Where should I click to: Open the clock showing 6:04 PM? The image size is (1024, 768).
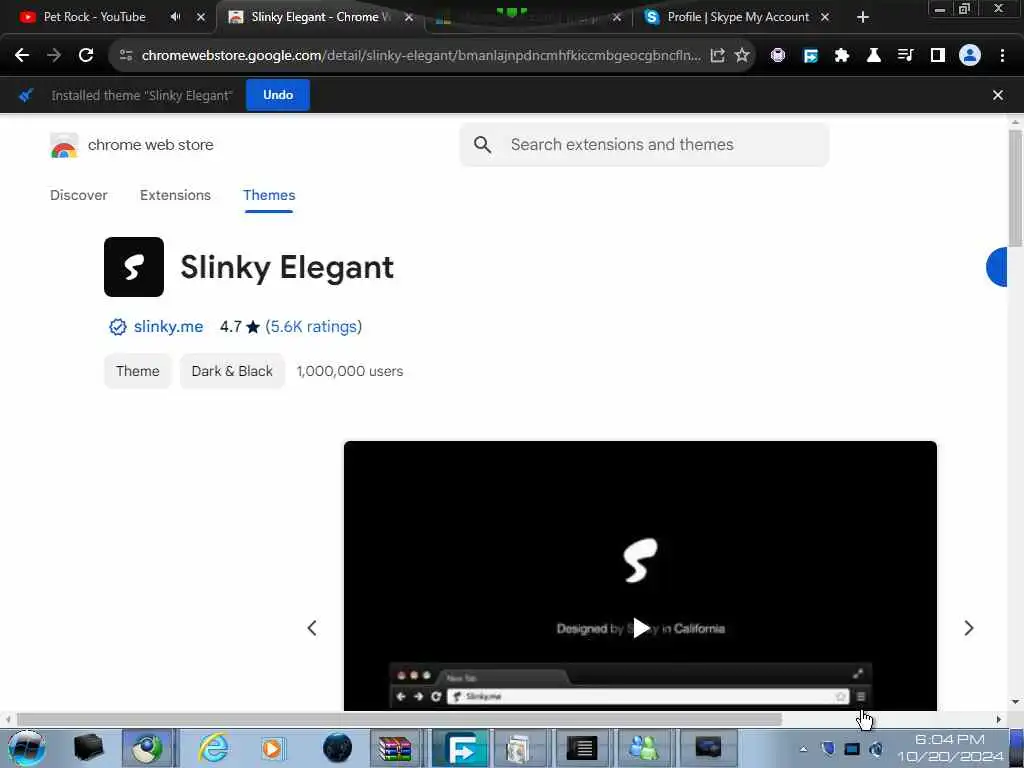(x=950, y=748)
